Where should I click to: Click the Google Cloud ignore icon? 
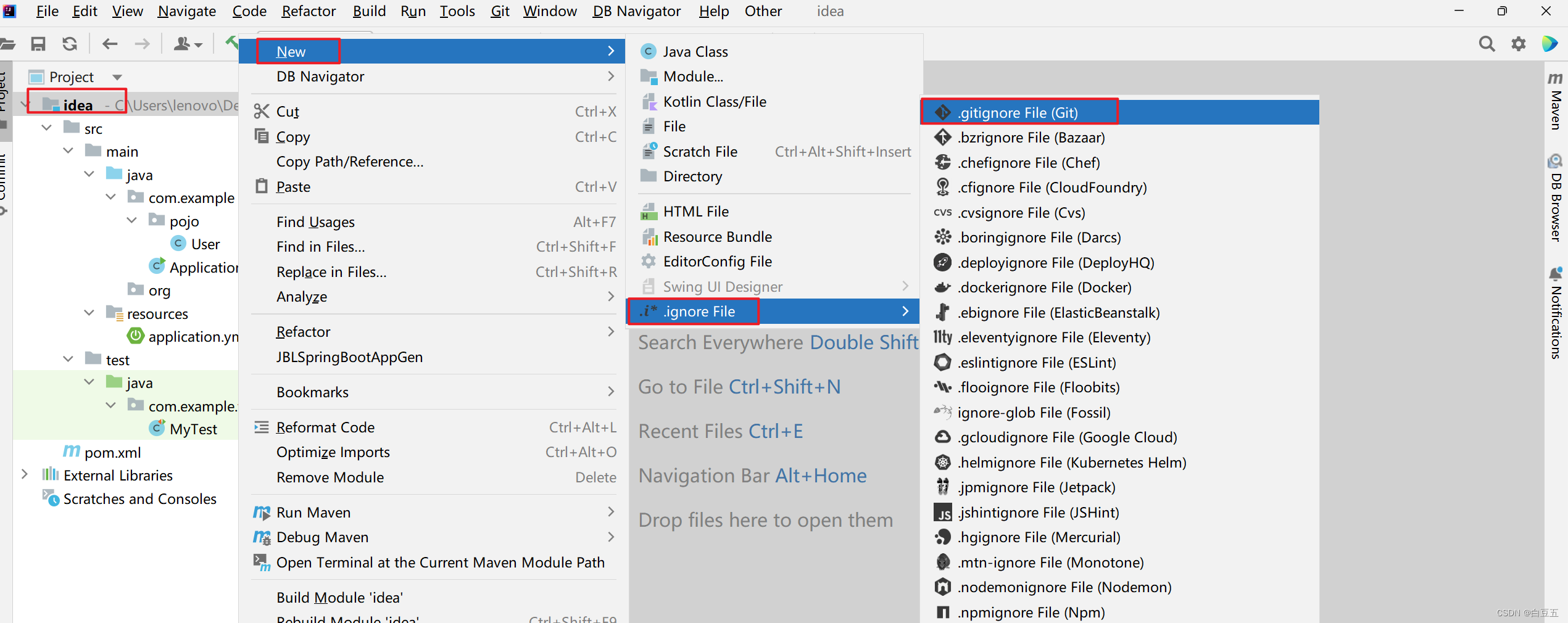click(942, 437)
